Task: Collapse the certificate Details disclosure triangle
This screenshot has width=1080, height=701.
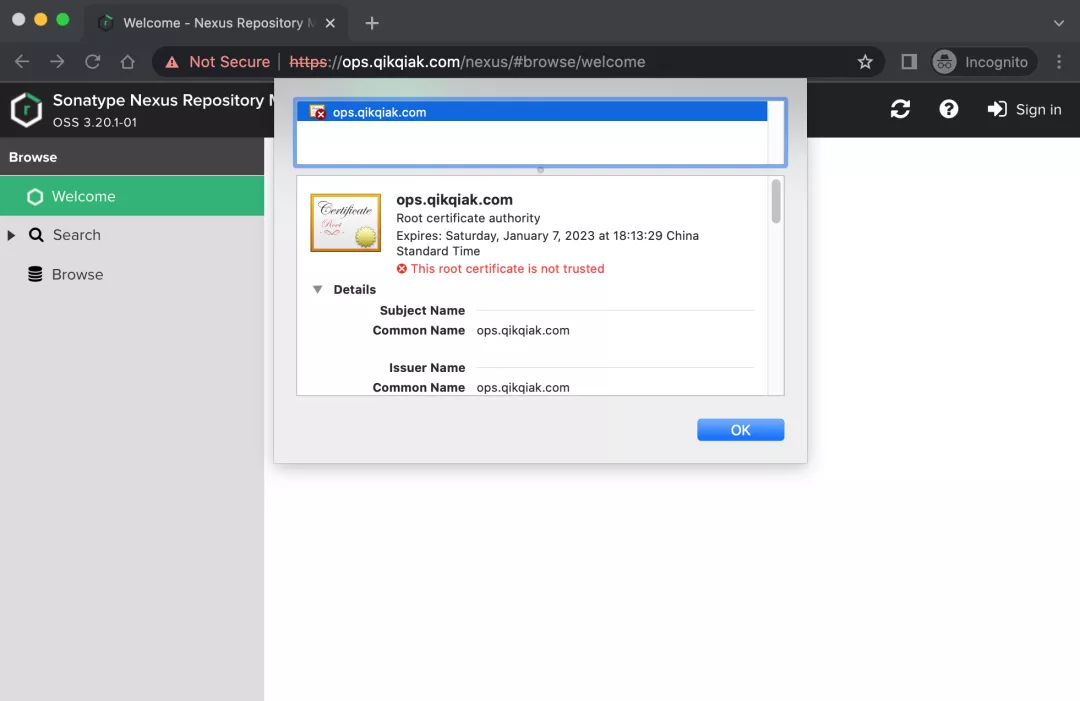Action: pos(317,289)
